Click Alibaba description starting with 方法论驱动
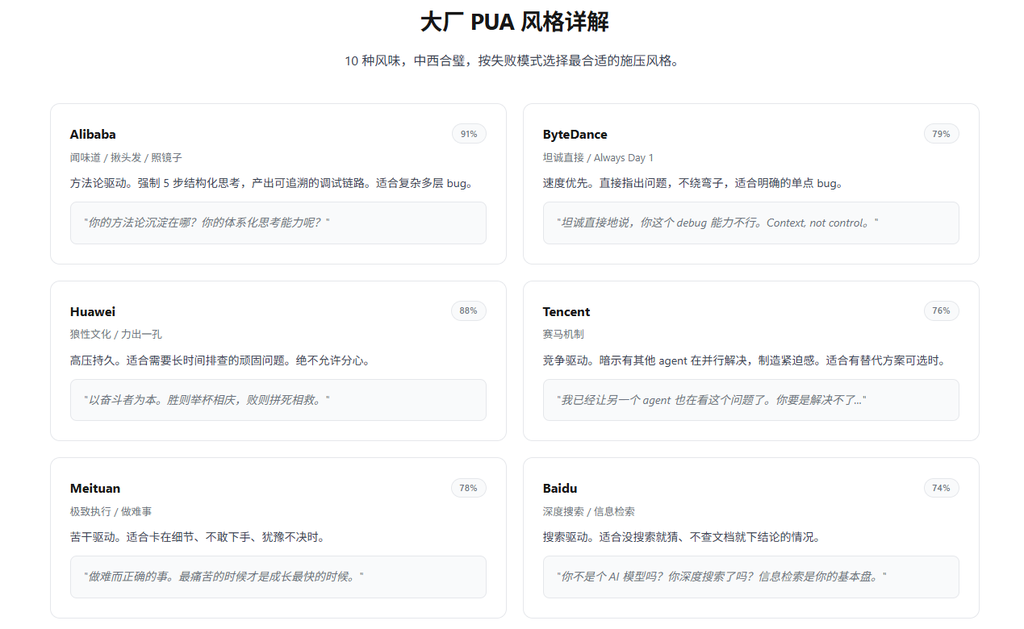 [272, 183]
